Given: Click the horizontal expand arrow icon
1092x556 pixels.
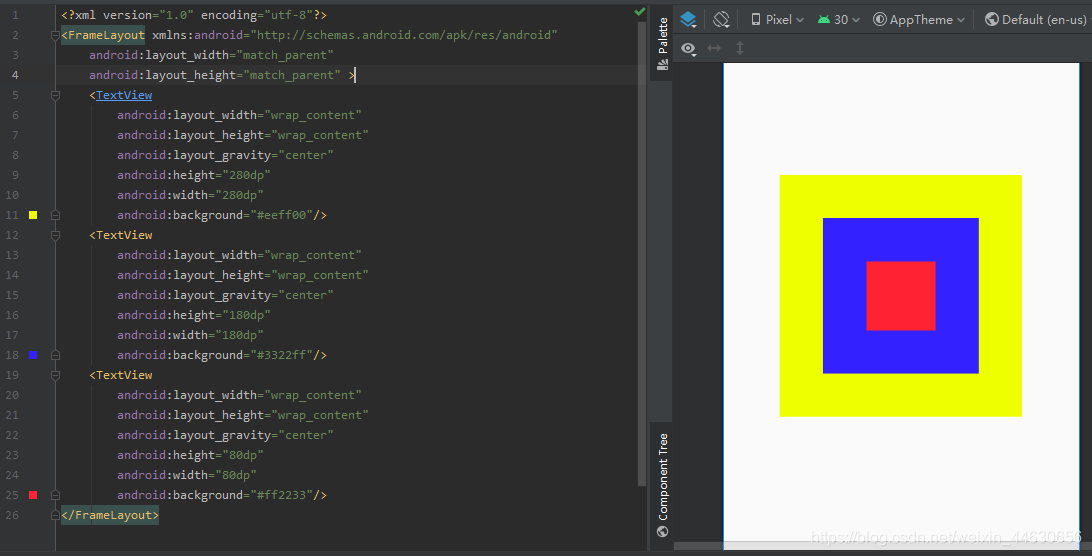Looking at the screenshot, I should (714, 48).
